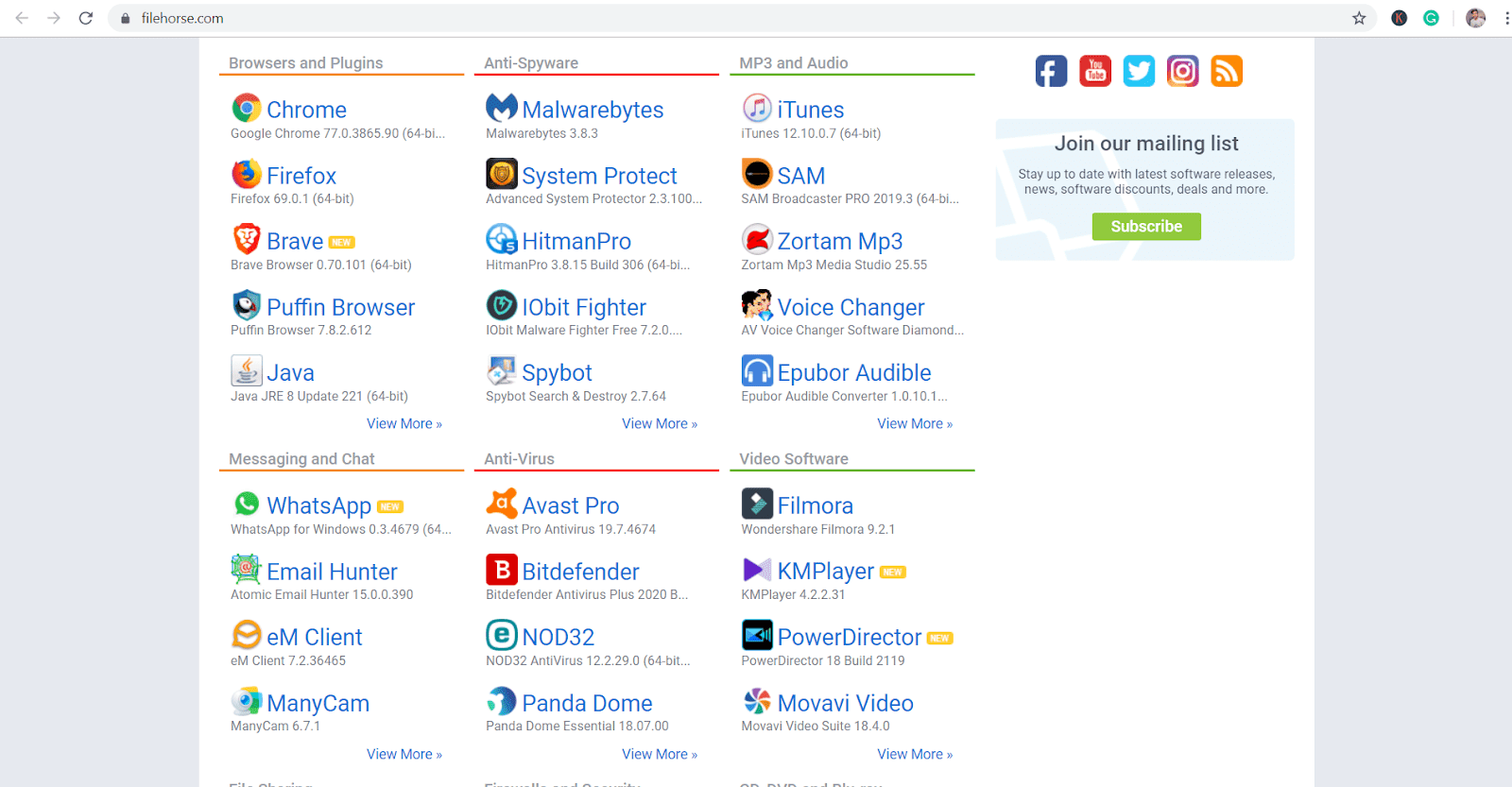View More under MP3 and Audio
Image resolution: width=1512 pixels, height=787 pixels.
[x=915, y=423]
